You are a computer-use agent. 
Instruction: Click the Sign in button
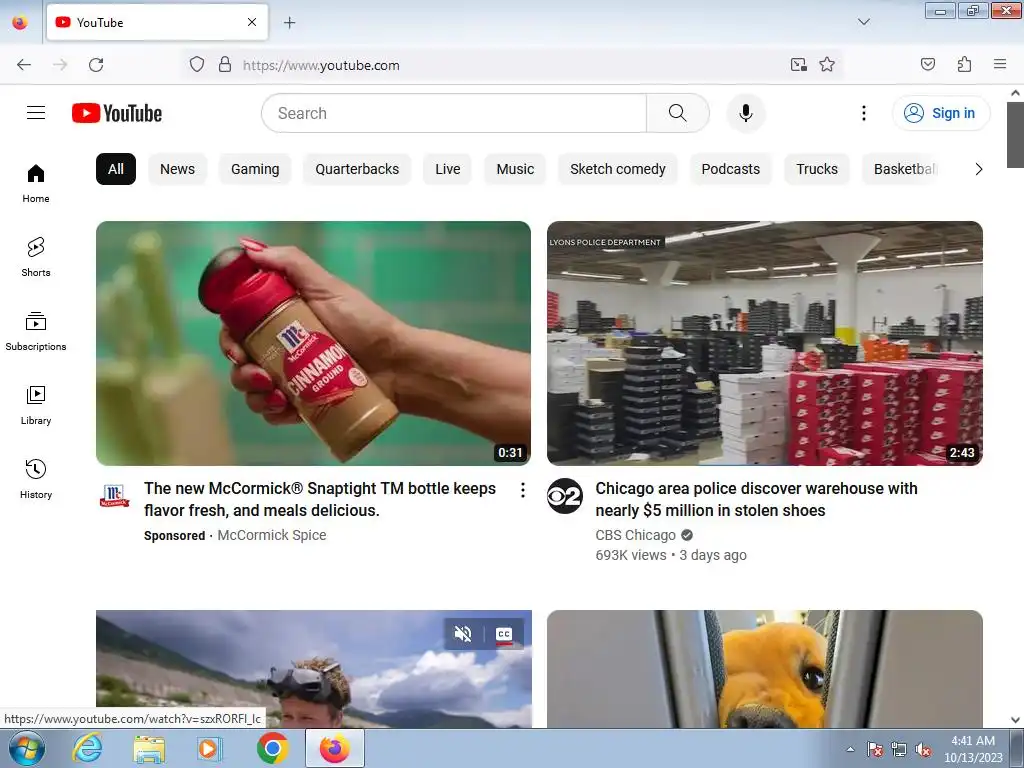[941, 113]
